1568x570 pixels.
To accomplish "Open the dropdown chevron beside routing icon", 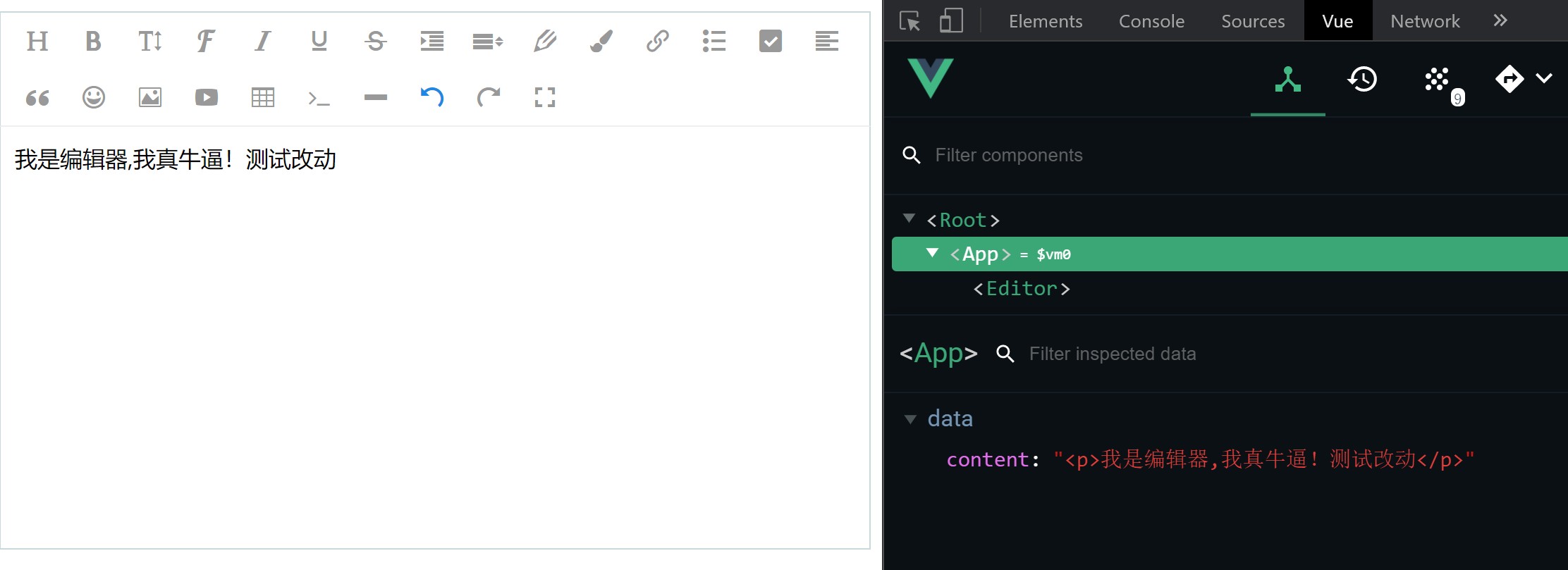I will [1544, 78].
